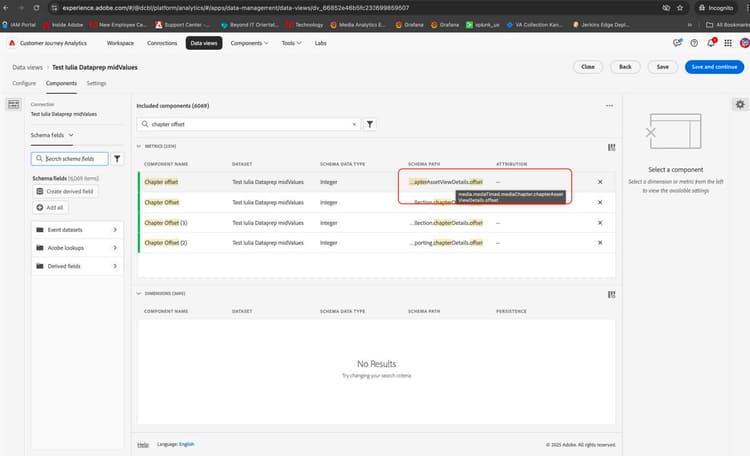Click the Adobe logo in the header
750x456 pixels.
(x=12, y=43)
